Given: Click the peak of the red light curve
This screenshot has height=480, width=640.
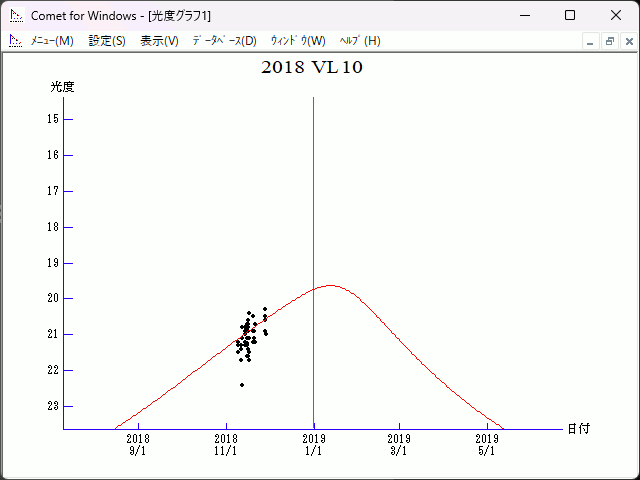Looking at the screenshot, I should pos(330,285).
